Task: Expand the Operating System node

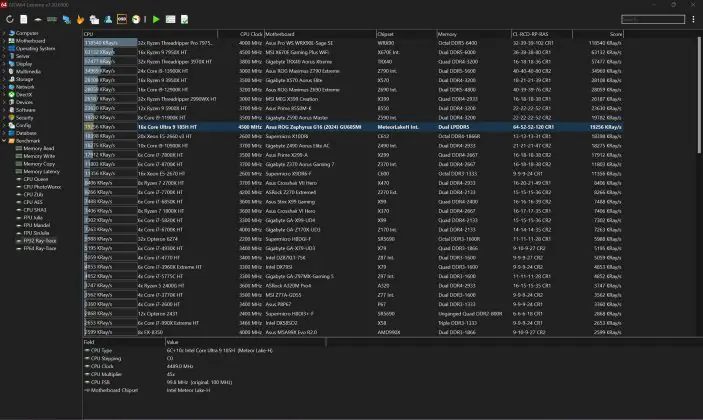Action: (x=4, y=48)
